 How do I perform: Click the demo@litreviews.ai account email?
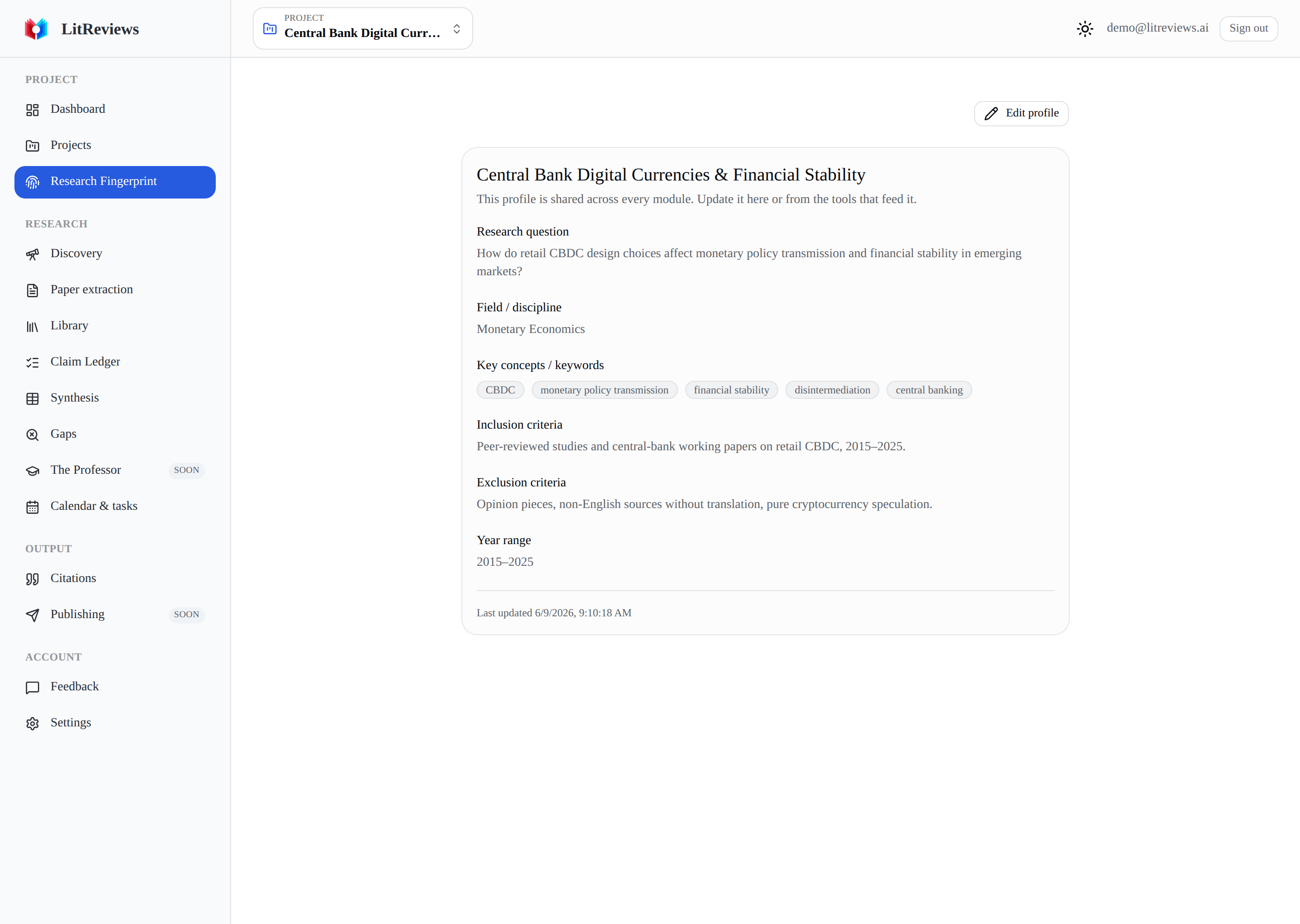click(x=1157, y=28)
